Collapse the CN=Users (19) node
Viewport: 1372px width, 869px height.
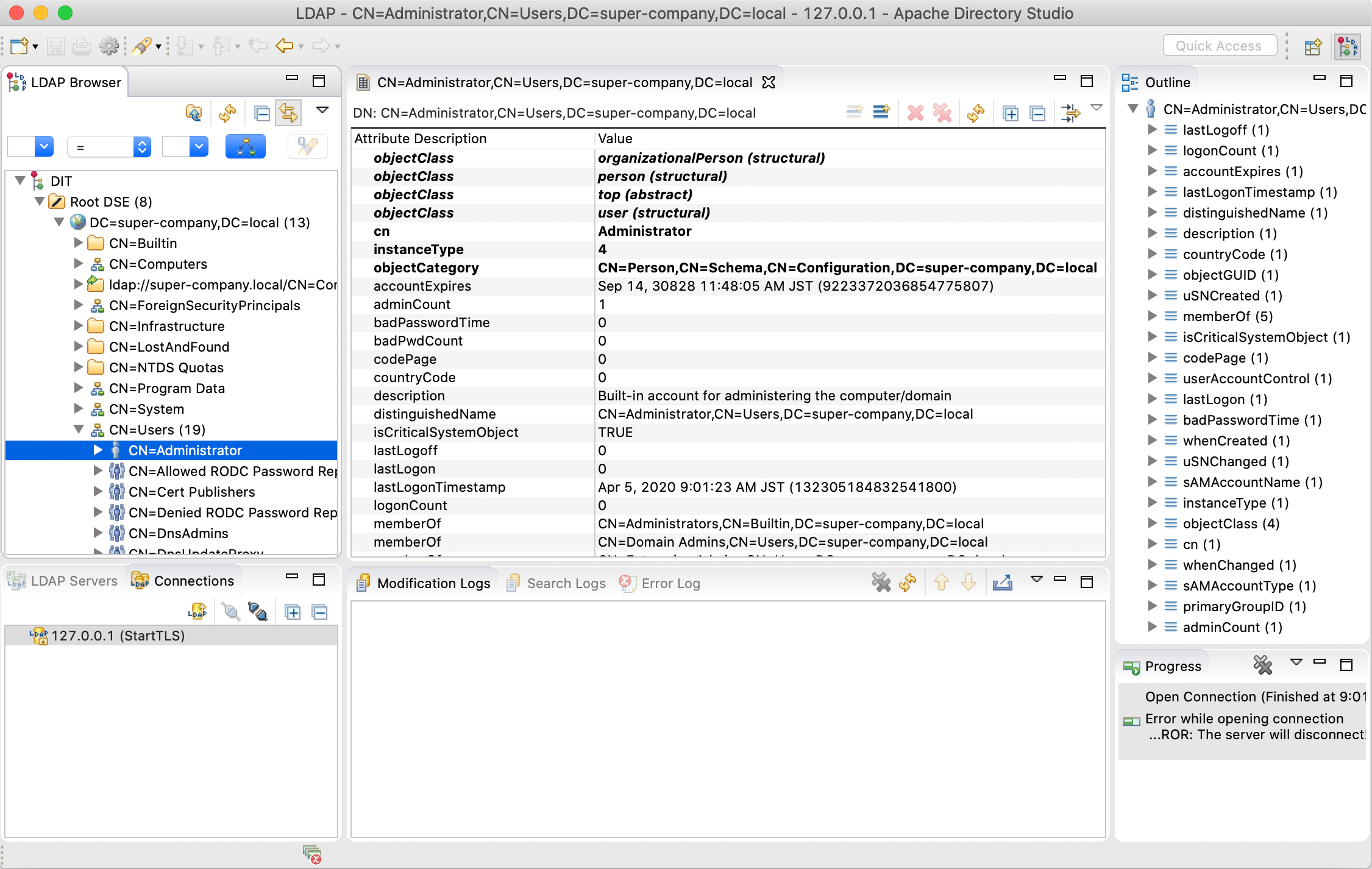[79, 430]
